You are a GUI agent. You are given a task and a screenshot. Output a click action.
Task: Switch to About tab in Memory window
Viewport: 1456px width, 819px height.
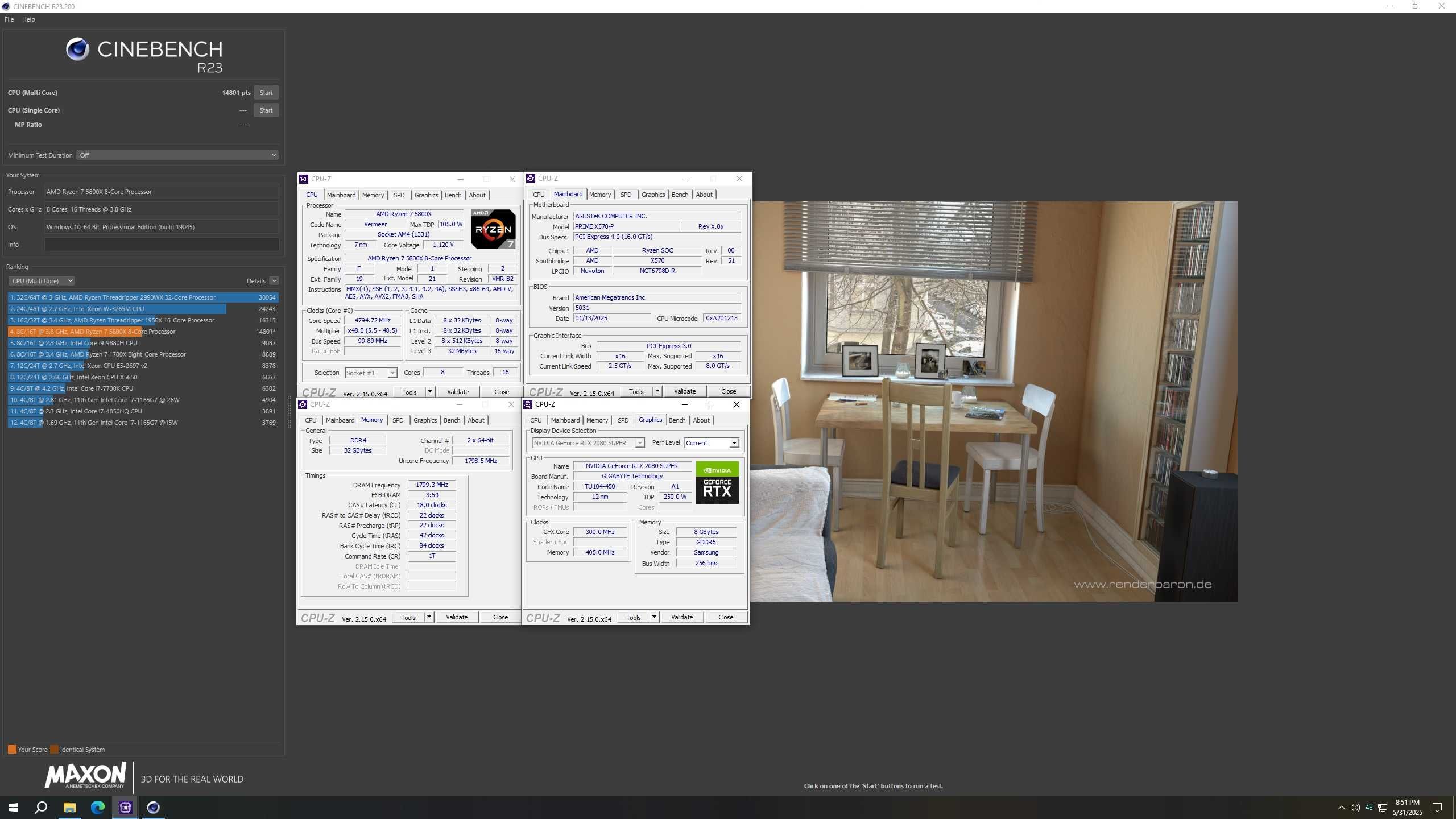tap(476, 420)
